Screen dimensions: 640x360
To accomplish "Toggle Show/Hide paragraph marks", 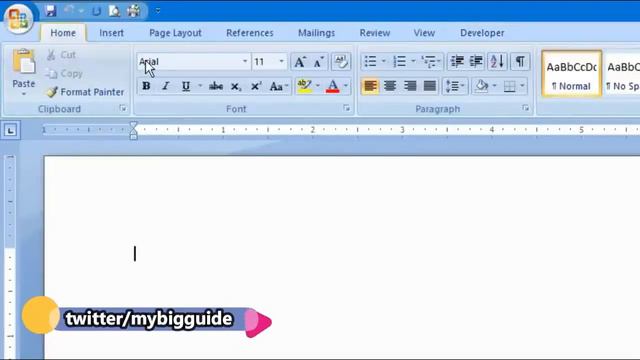I will [x=520, y=62].
